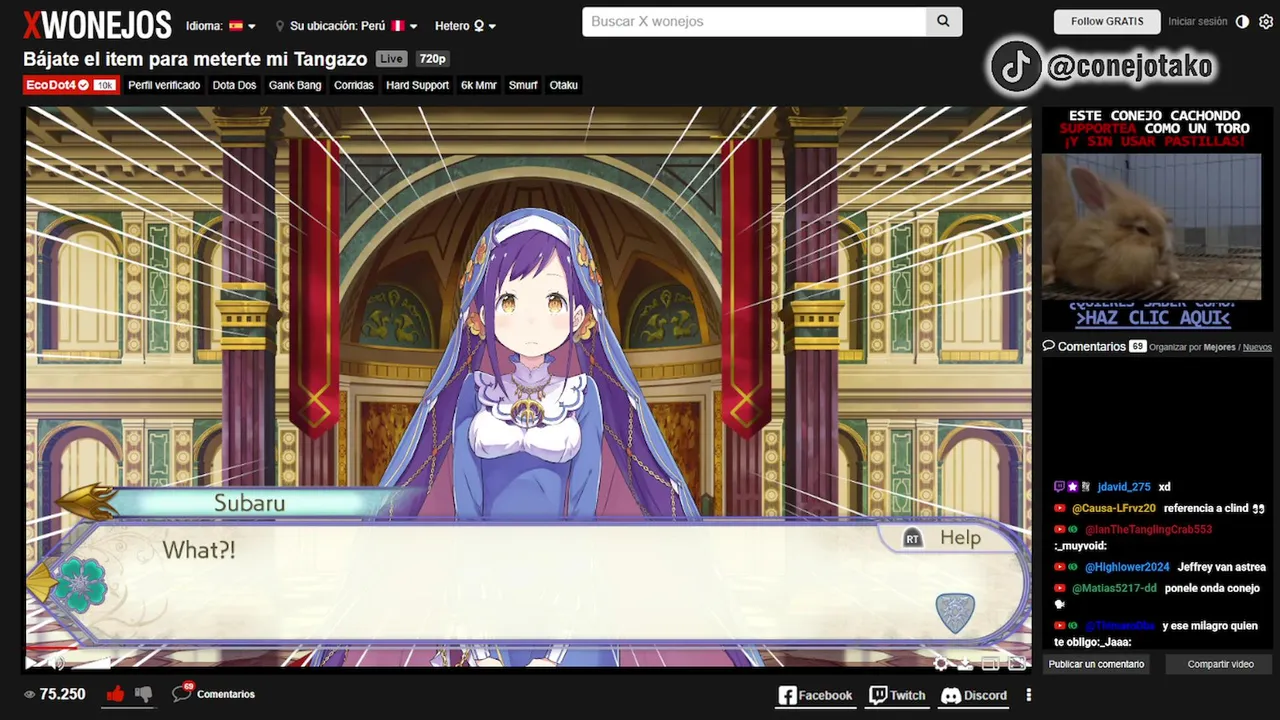Image resolution: width=1280 pixels, height=720 pixels.
Task: Click the YouTube badge beside @Causa-LFrvz20
Action: pyautogui.click(x=1060, y=508)
